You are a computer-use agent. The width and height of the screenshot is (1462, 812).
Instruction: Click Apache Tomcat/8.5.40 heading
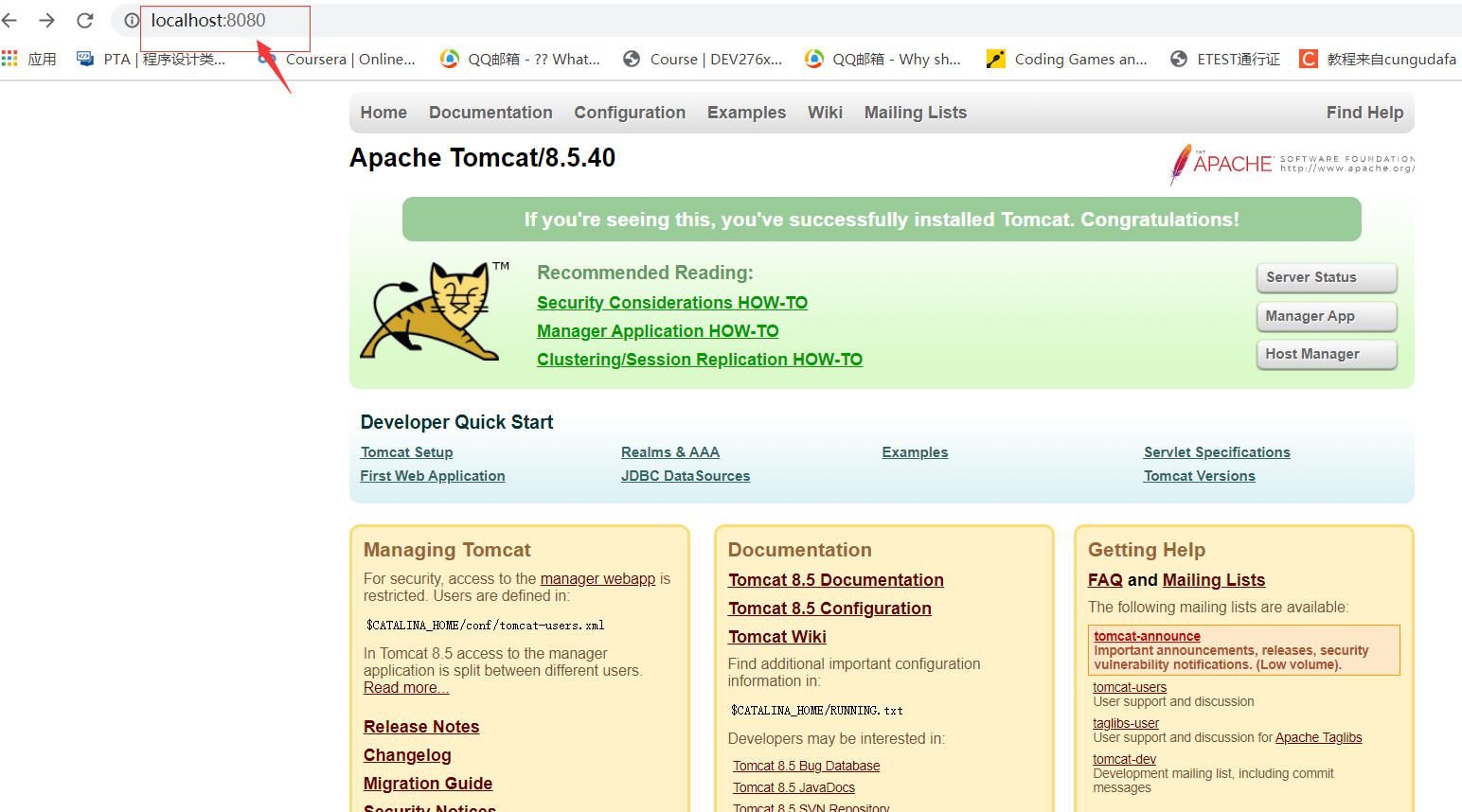[x=483, y=157]
